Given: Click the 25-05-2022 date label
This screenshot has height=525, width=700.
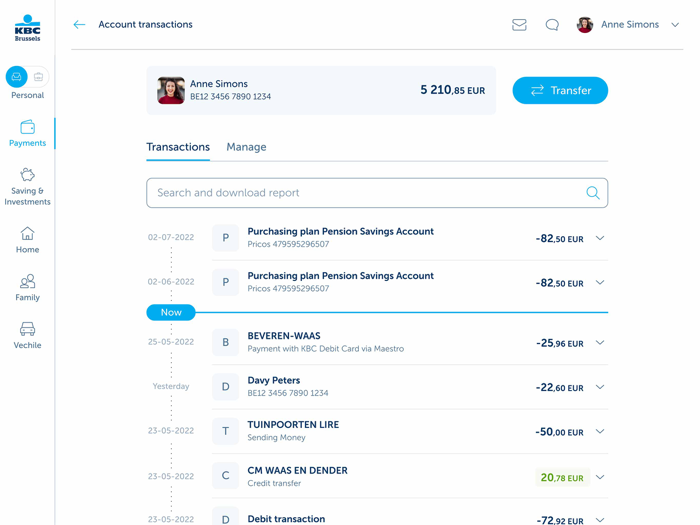Looking at the screenshot, I should 171,342.
